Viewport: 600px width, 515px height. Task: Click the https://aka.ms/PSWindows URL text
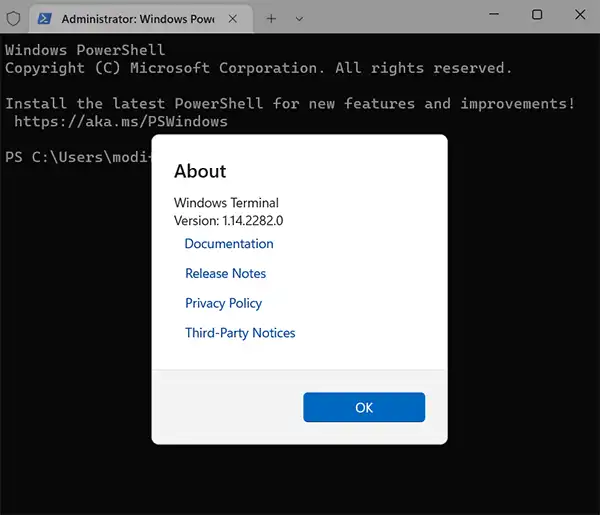pyautogui.click(x=121, y=122)
